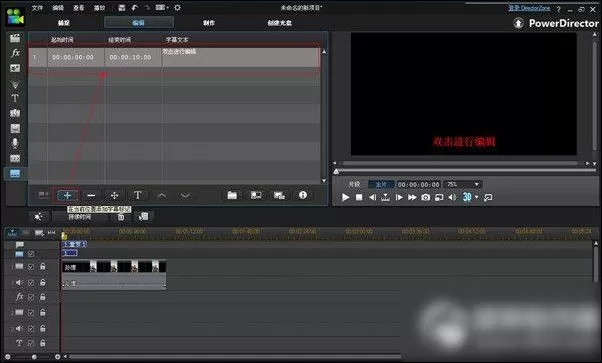Move subtitle down with the chevron
The height and width of the screenshot is (363, 602).
(x=185, y=196)
